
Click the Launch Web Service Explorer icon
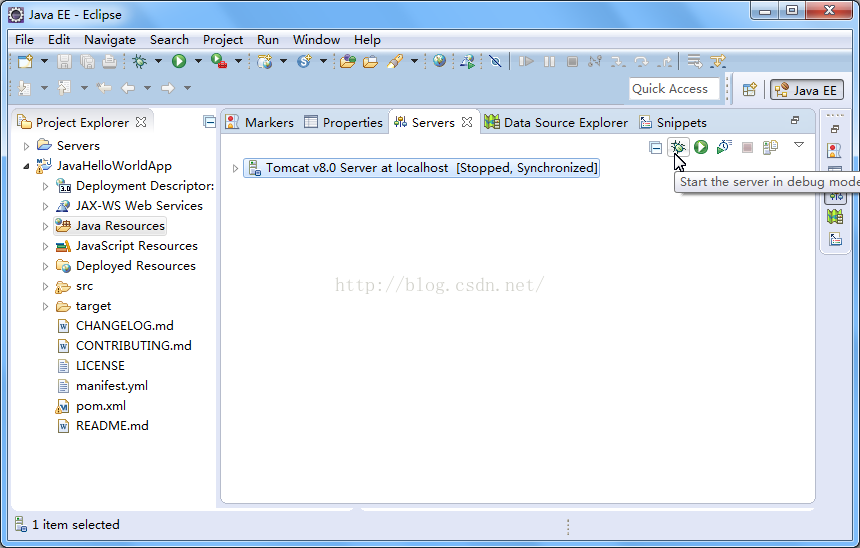(x=467, y=61)
